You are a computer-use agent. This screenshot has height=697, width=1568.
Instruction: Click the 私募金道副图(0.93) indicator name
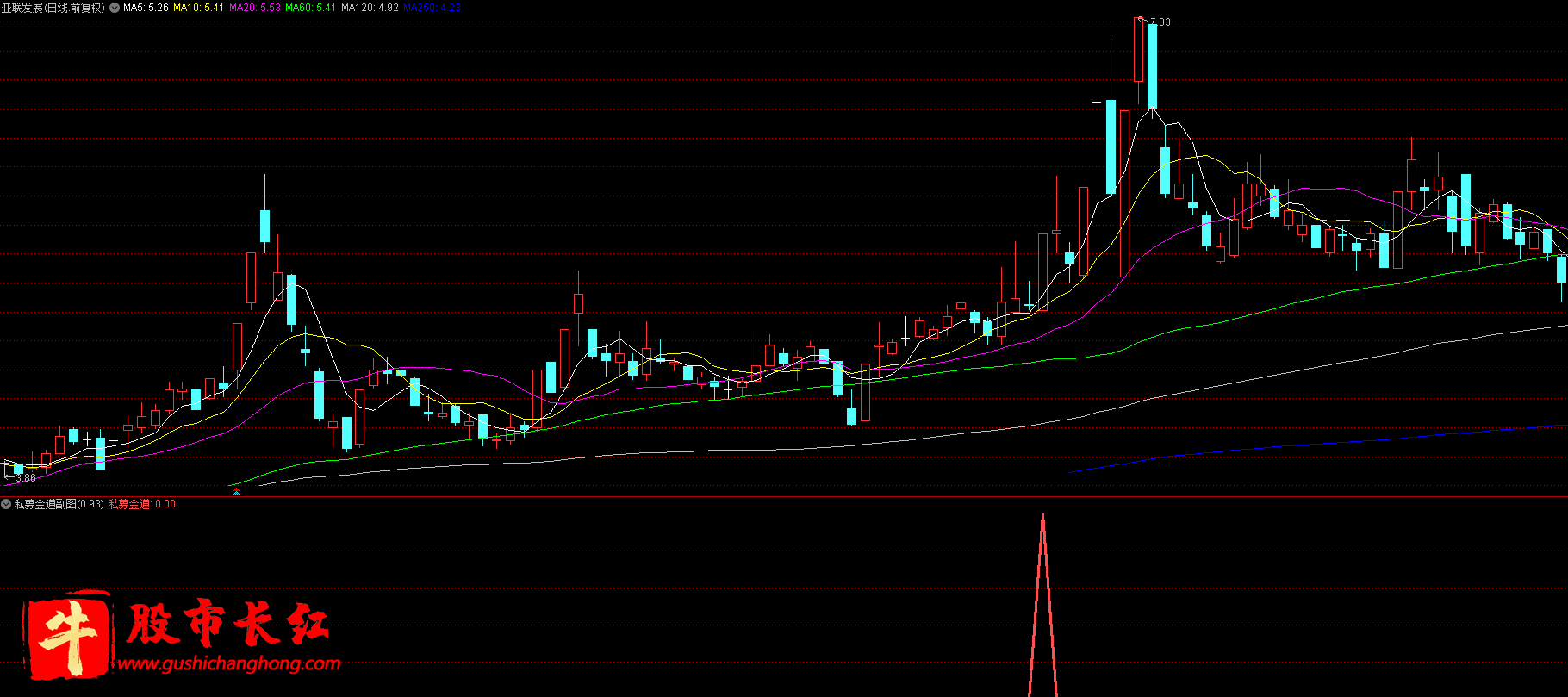tap(59, 504)
